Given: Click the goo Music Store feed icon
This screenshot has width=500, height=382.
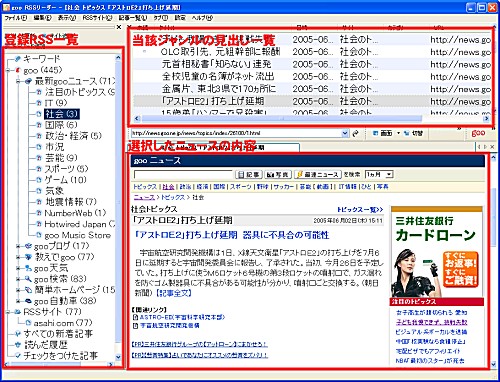Looking at the screenshot, I should coord(39,235).
